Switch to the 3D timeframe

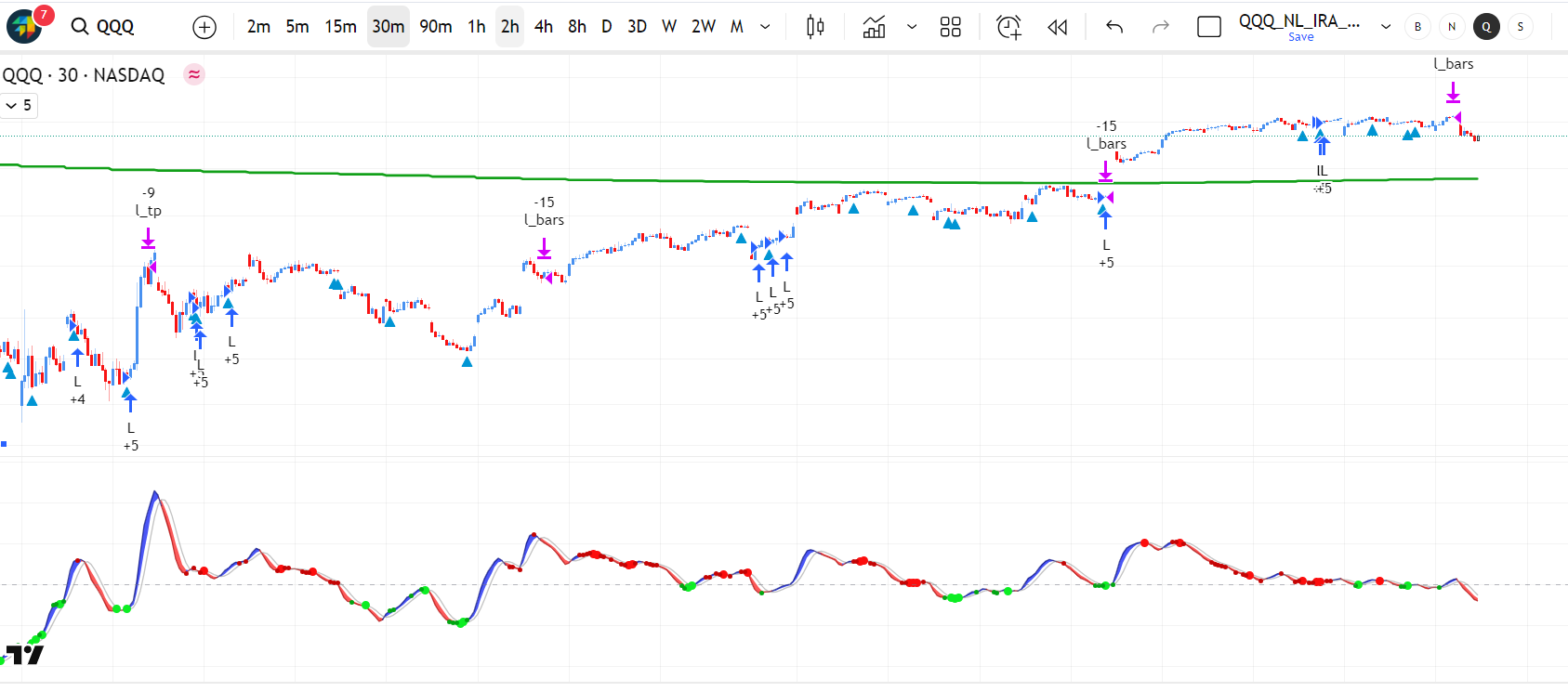click(x=637, y=27)
